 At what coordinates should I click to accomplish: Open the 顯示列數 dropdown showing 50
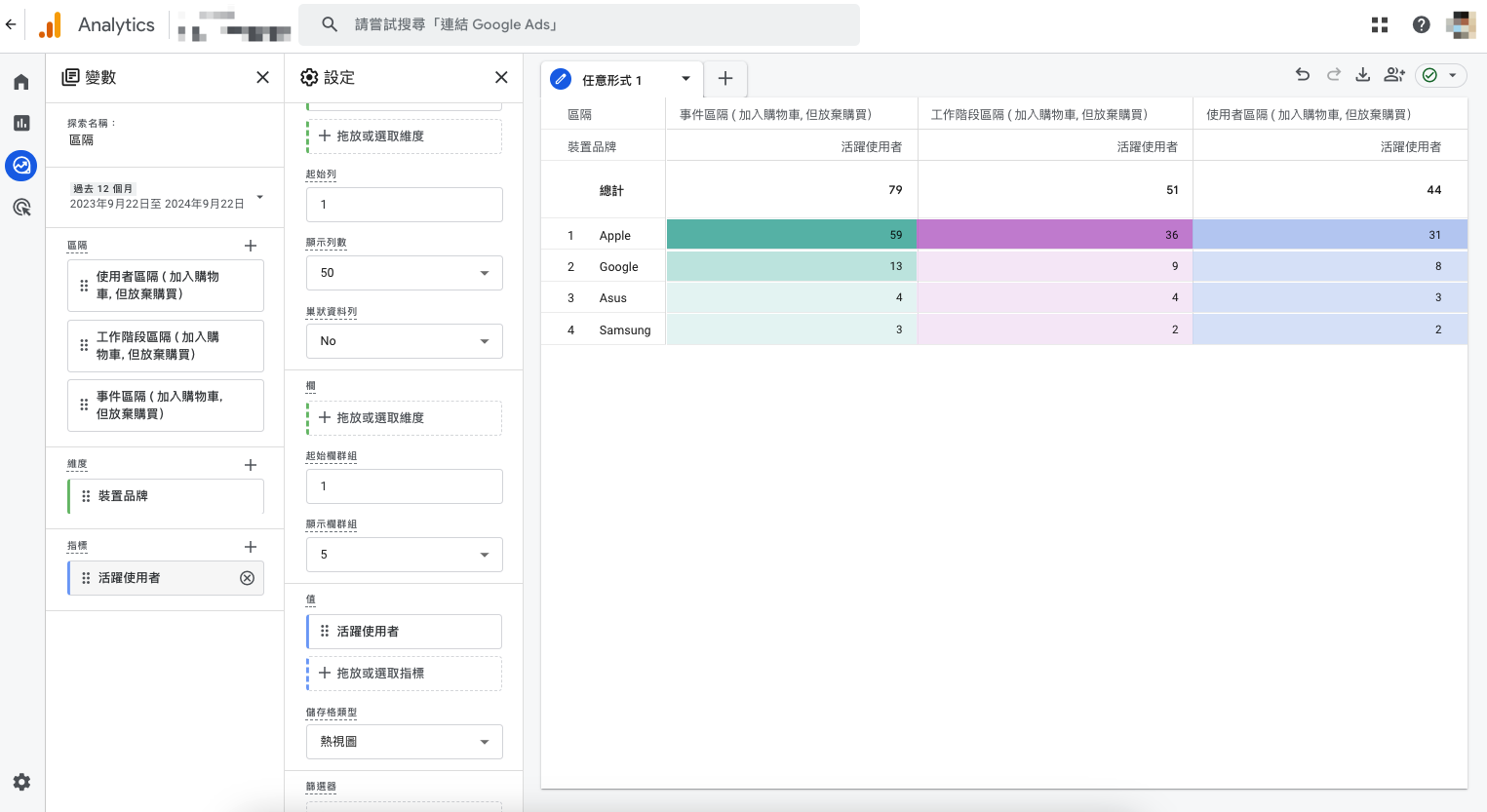coord(405,273)
